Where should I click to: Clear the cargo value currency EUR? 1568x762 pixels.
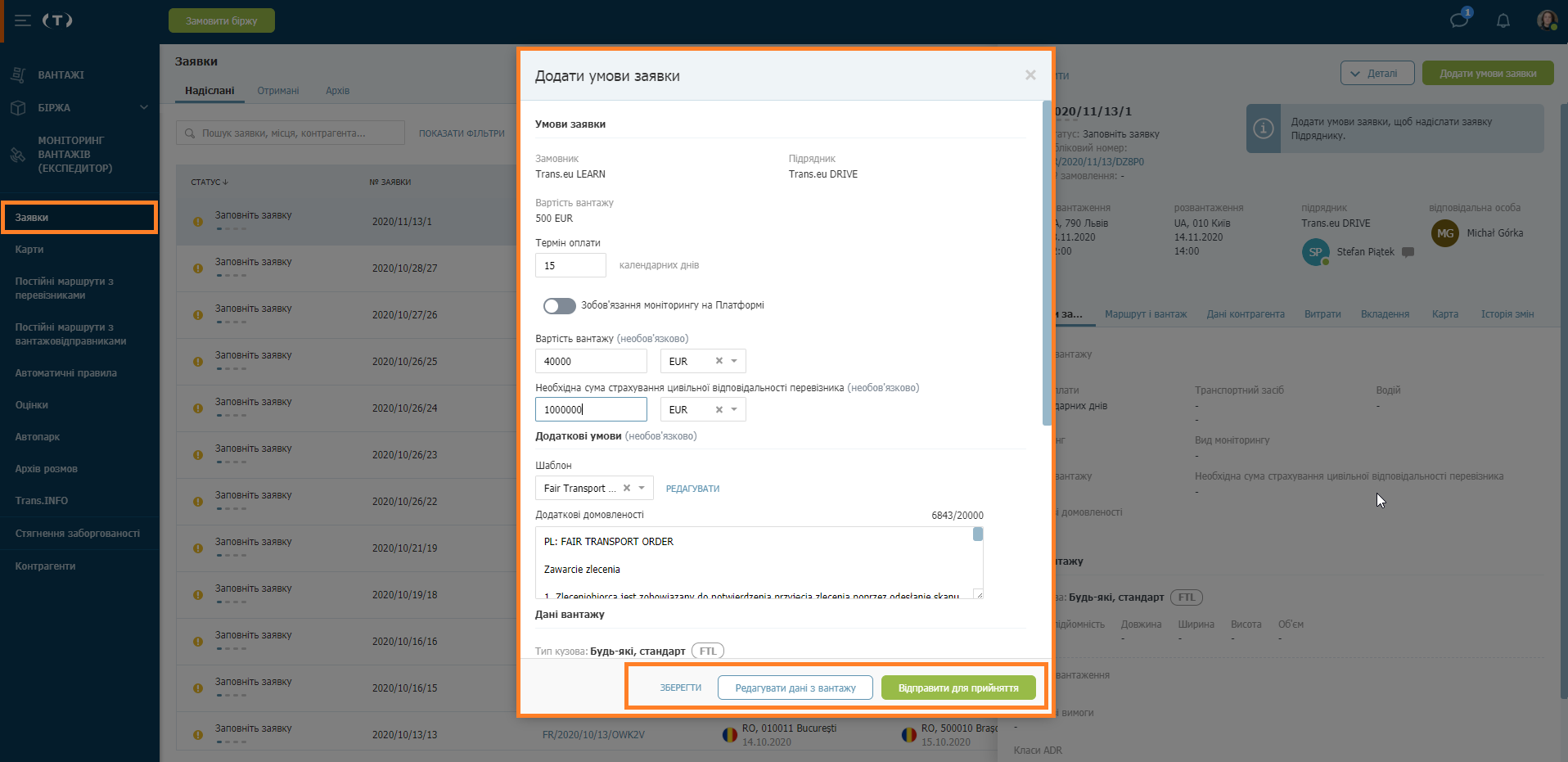(719, 361)
